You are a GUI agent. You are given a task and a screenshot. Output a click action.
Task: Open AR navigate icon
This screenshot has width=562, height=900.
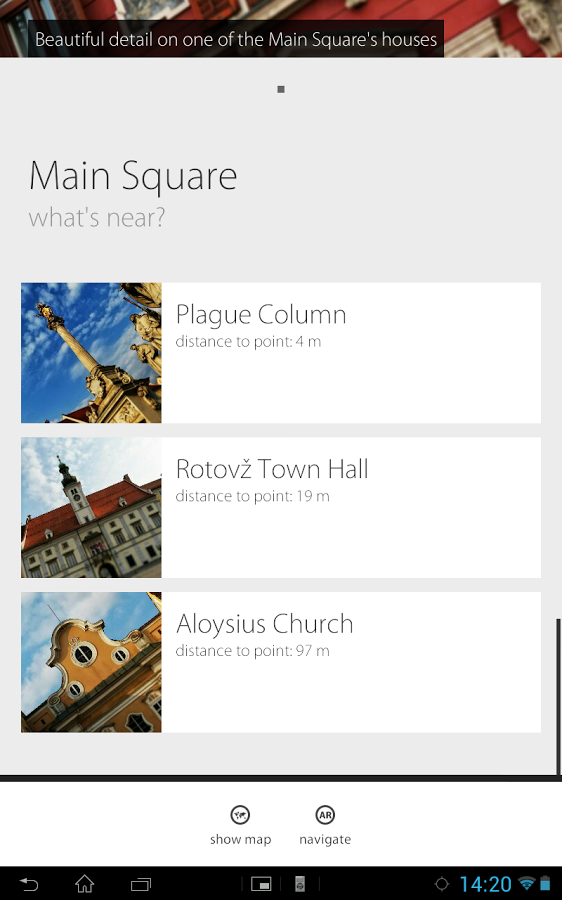(325, 814)
